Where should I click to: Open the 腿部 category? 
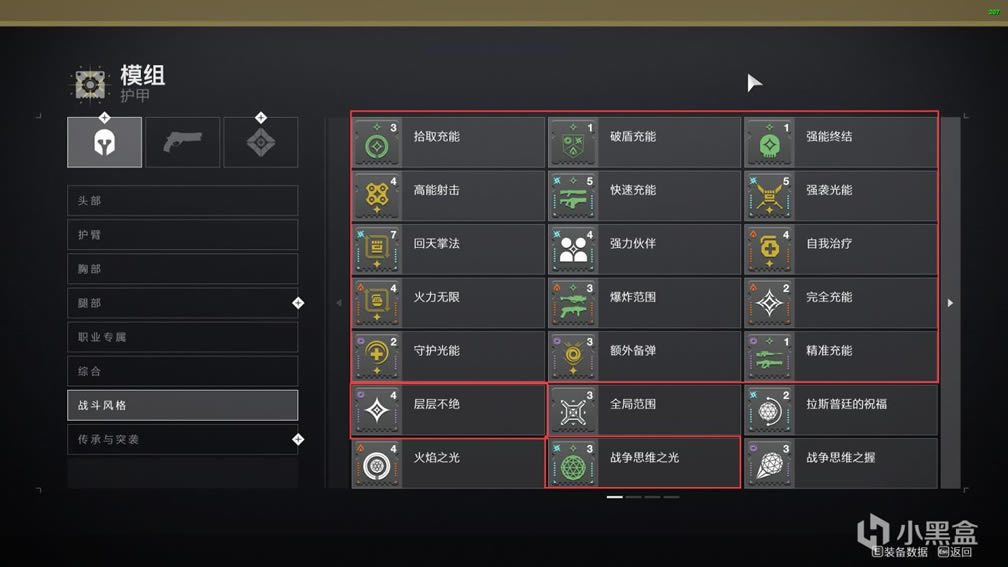tap(183, 303)
